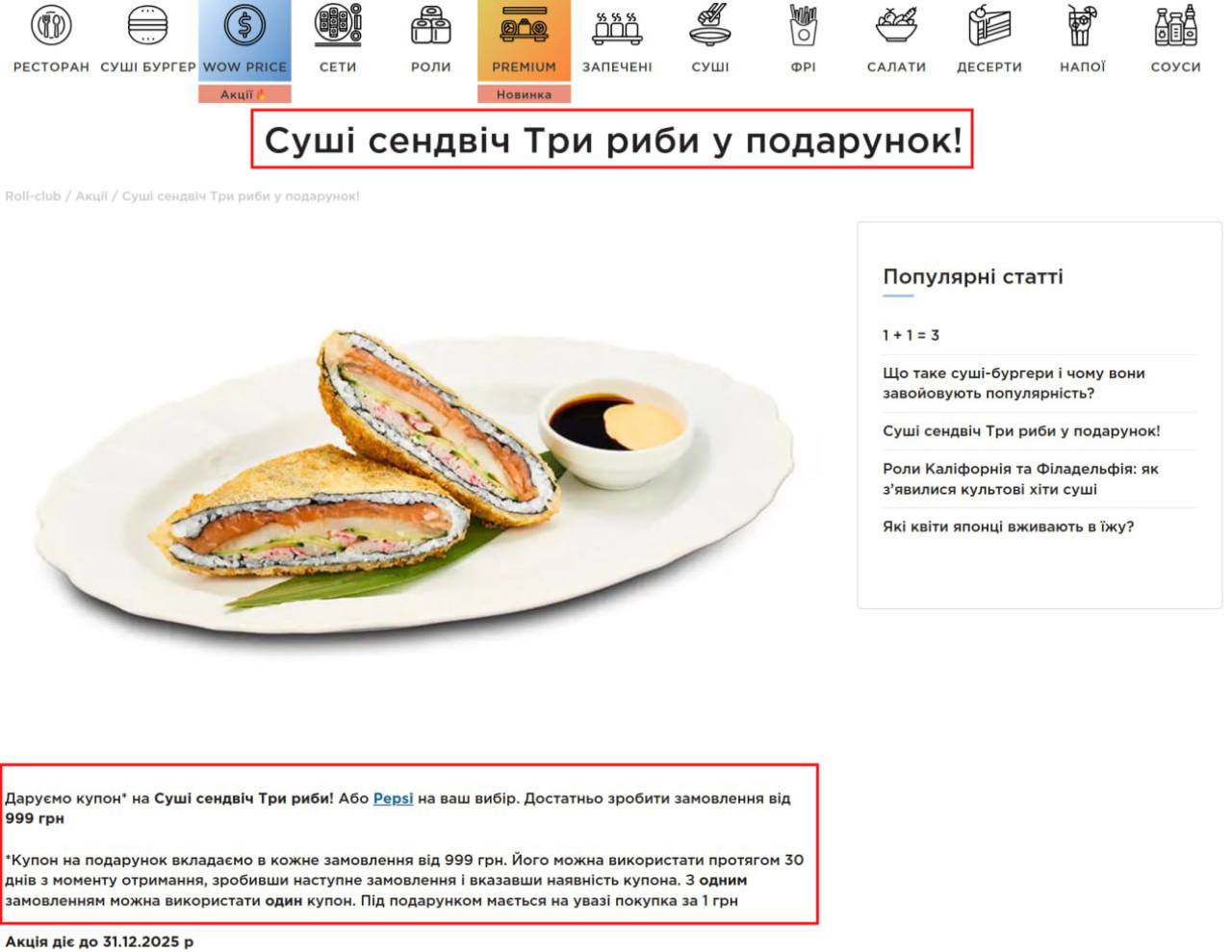Open the Ресторан category icon
Screen dimensions: 1232x952
[51, 25]
